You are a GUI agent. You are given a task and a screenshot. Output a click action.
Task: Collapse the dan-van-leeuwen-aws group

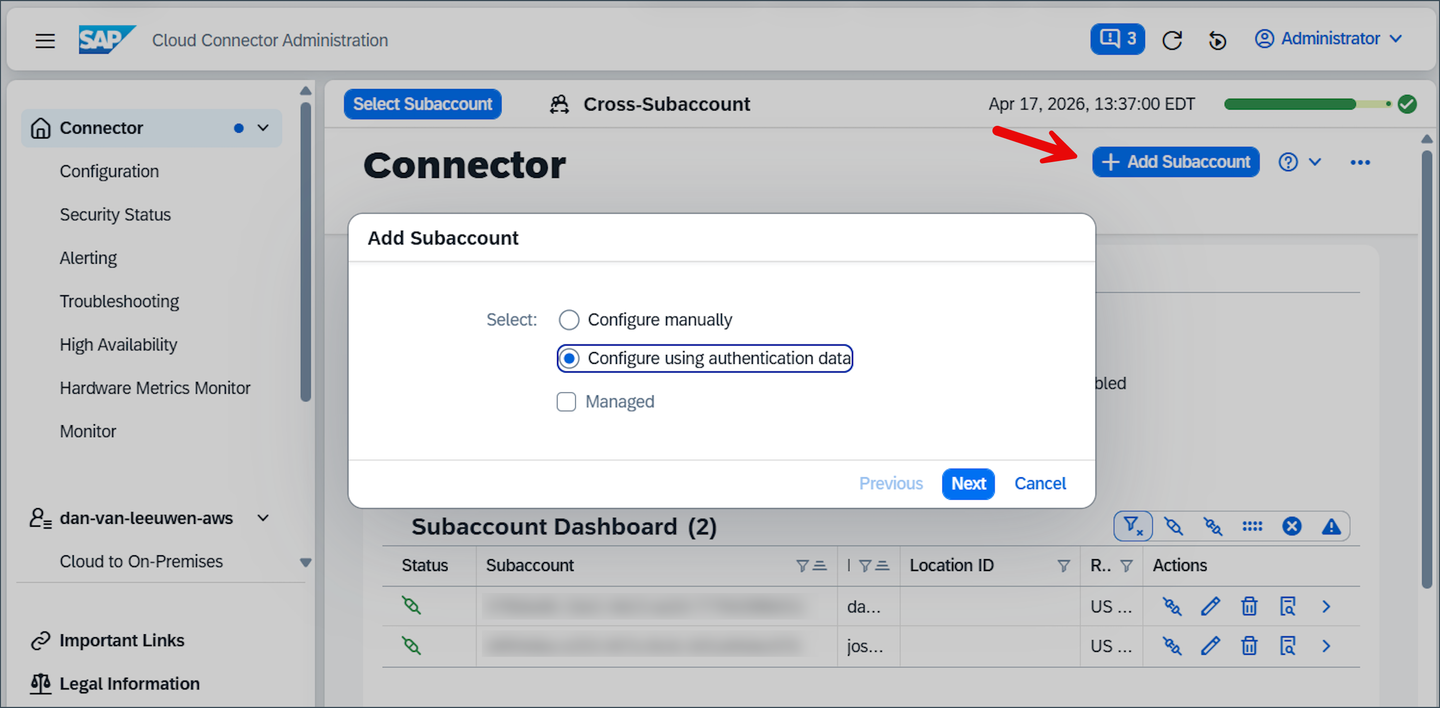pyautogui.click(x=264, y=518)
